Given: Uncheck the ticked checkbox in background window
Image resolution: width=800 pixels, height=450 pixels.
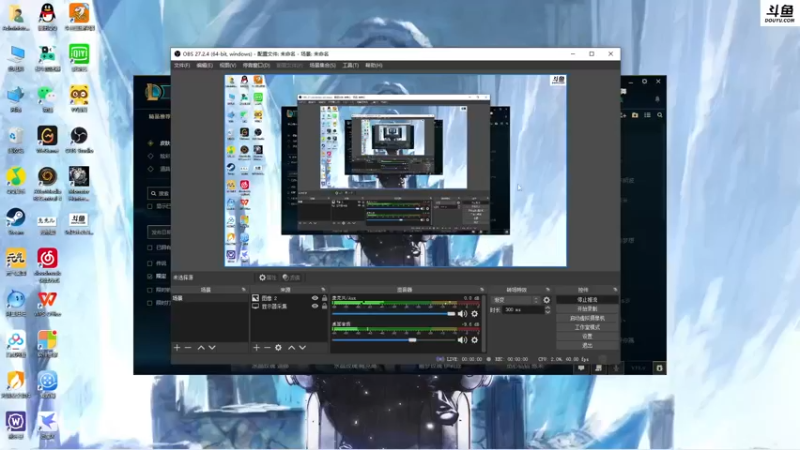Looking at the screenshot, I should (x=150, y=276).
